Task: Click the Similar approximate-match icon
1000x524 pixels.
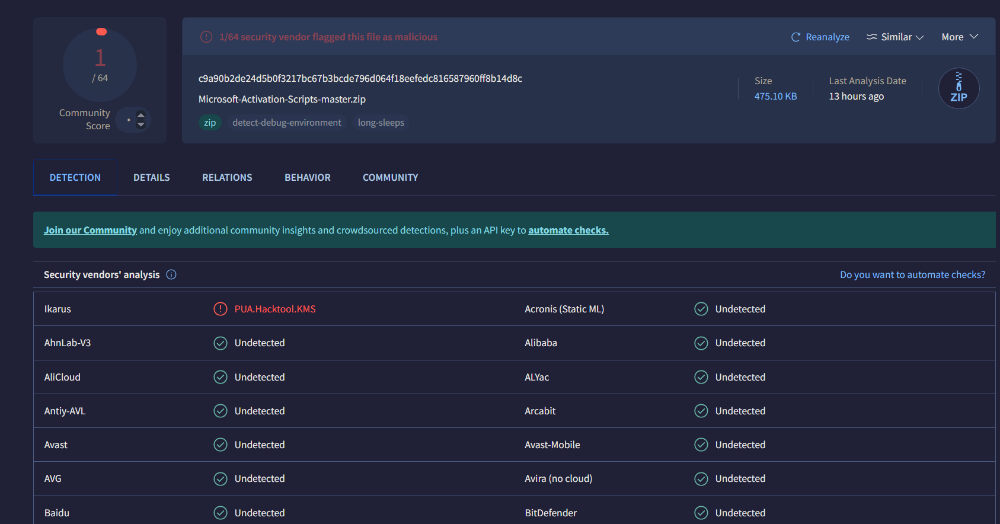Action: (x=871, y=37)
